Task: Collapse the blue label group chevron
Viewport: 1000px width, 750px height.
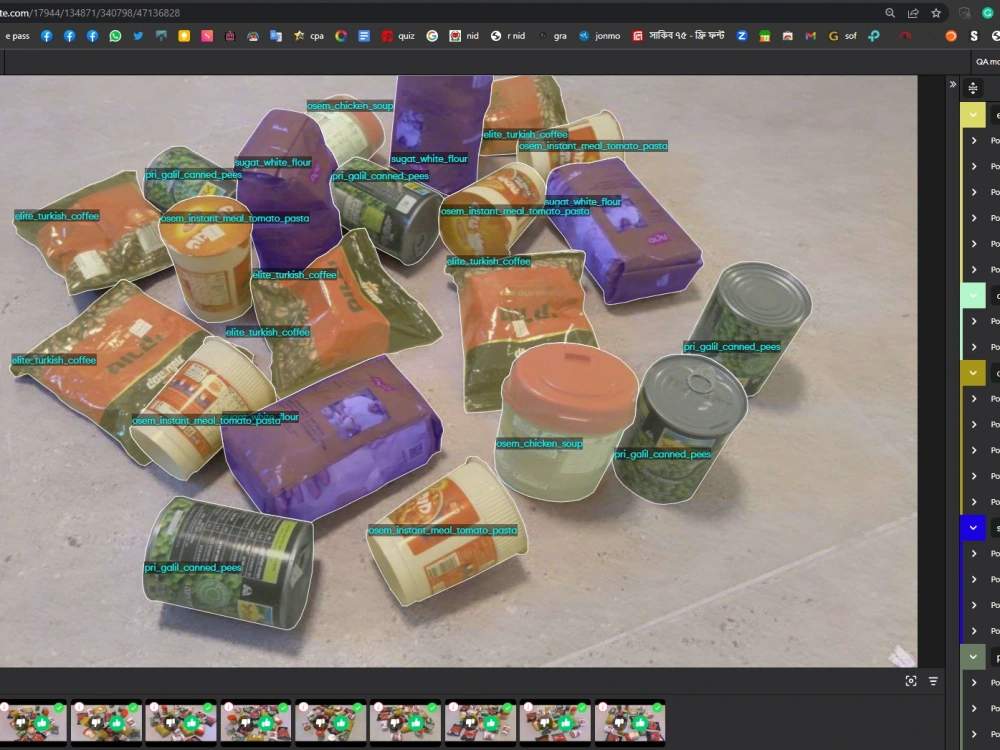Action: pos(973,527)
